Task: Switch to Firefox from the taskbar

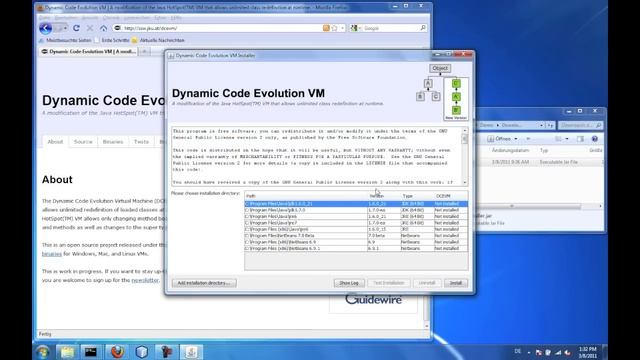Action: (x=117, y=352)
